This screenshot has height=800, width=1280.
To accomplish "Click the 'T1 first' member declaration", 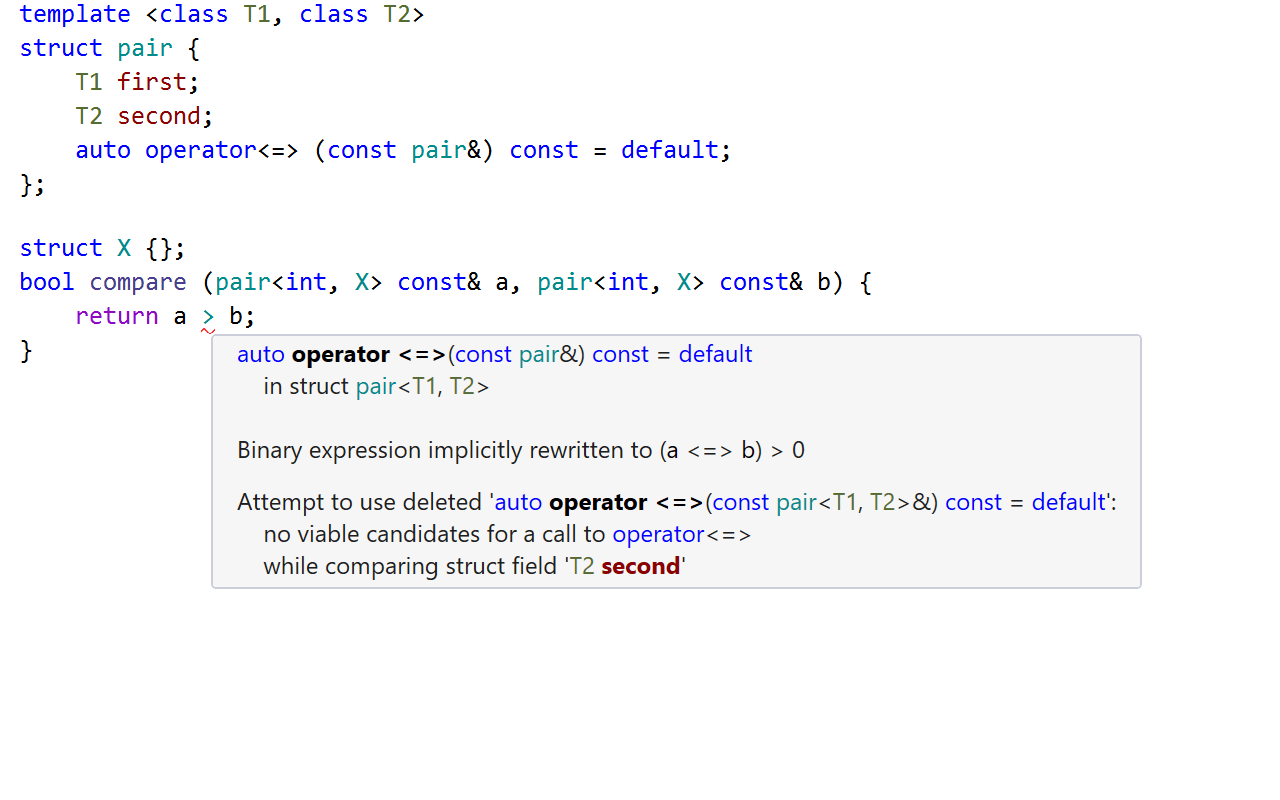I will (x=135, y=81).
